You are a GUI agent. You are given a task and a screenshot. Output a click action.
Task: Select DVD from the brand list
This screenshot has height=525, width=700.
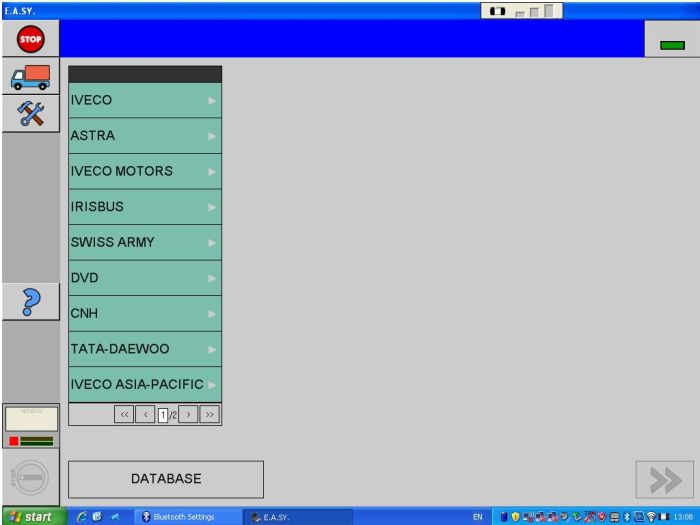coord(145,278)
